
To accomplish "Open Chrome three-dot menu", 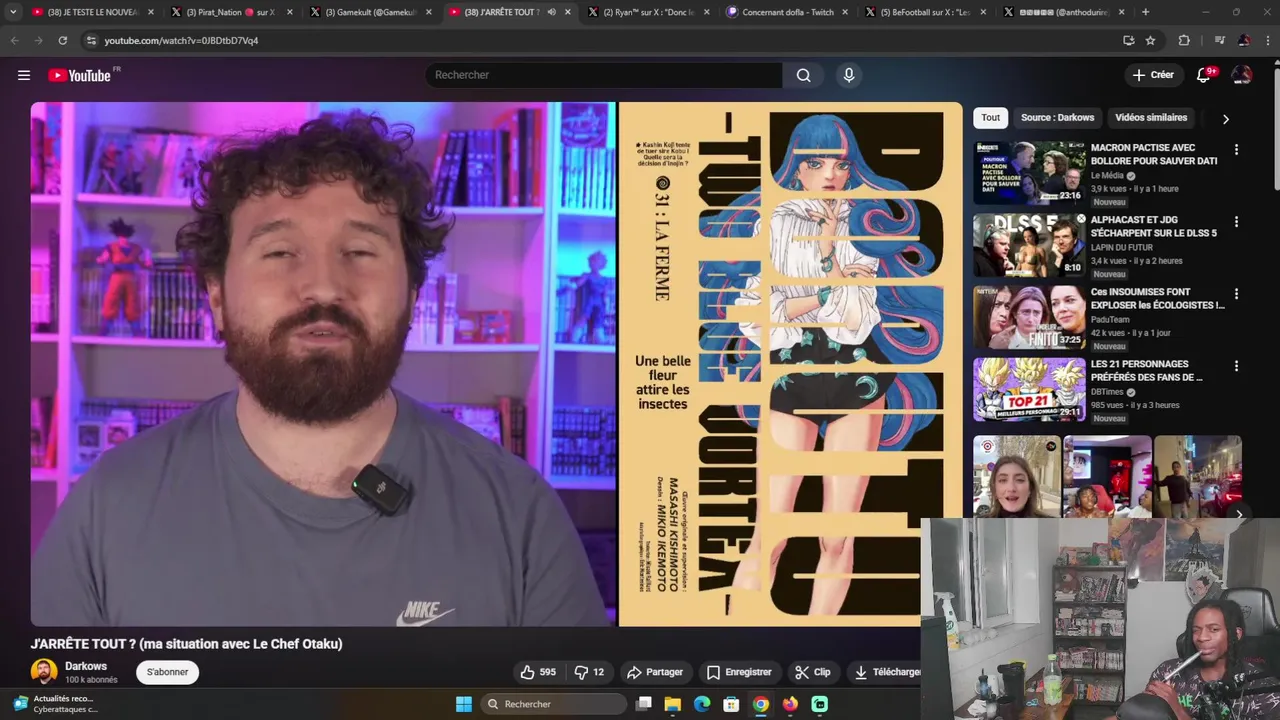I will point(1267,40).
